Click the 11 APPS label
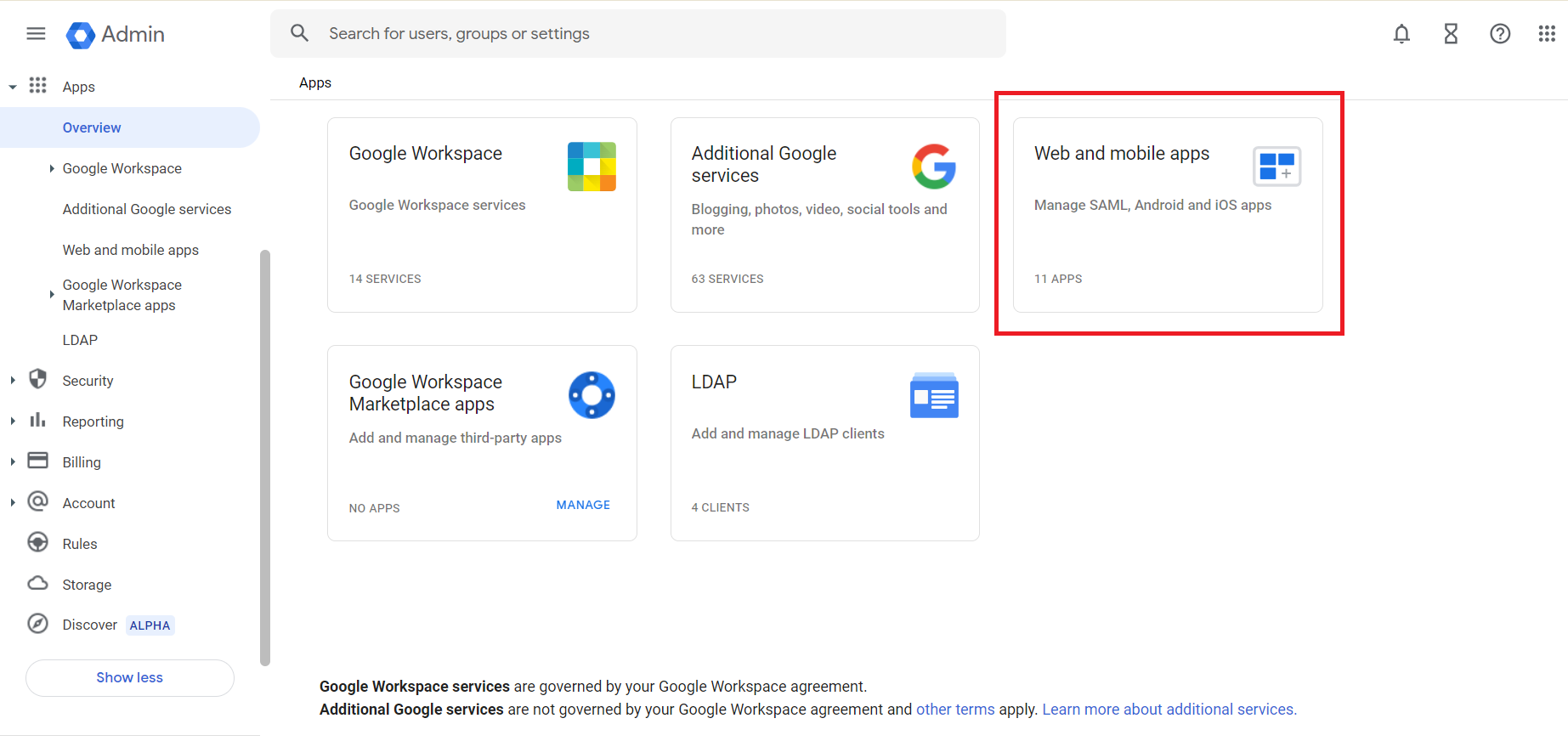 coord(1058,279)
